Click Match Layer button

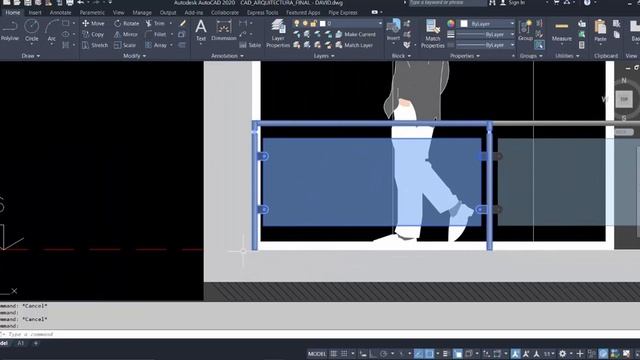click(x=354, y=45)
